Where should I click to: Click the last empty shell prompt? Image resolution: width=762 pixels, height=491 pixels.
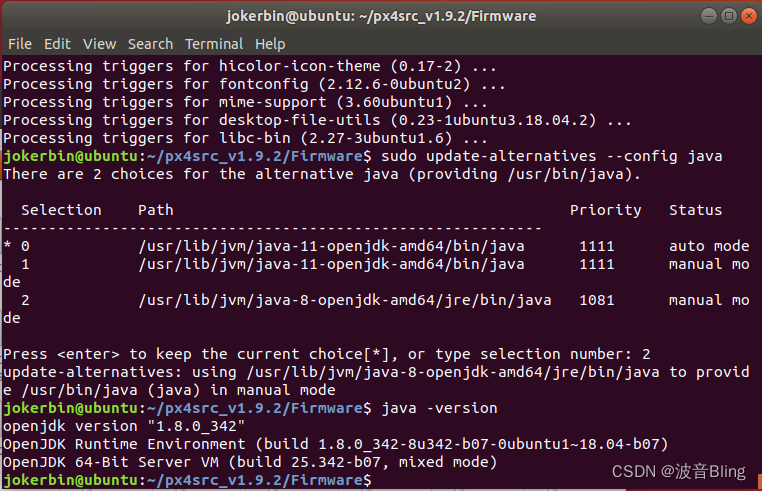click(187, 480)
